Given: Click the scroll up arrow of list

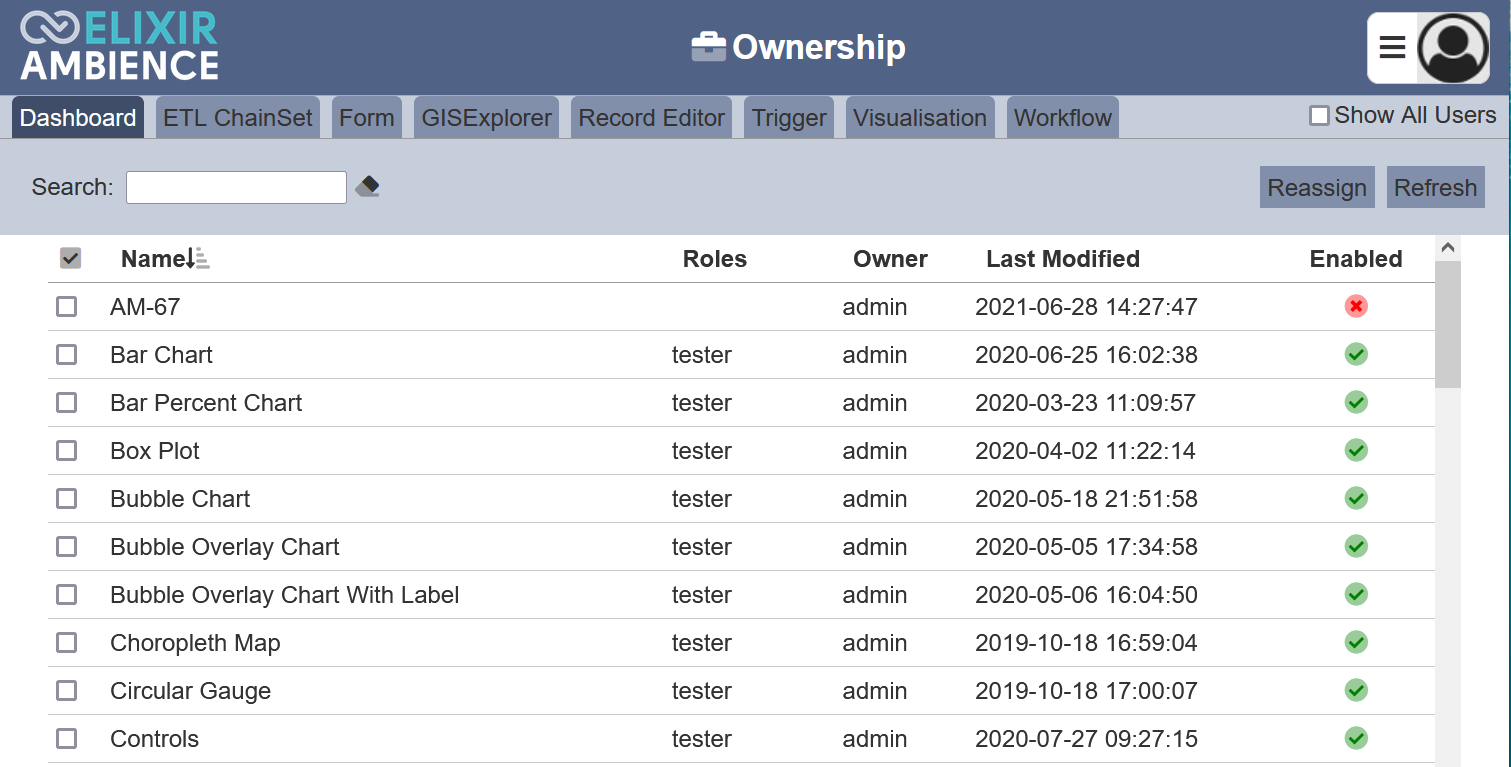Looking at the screenshot, I should tap(1447, 248).
